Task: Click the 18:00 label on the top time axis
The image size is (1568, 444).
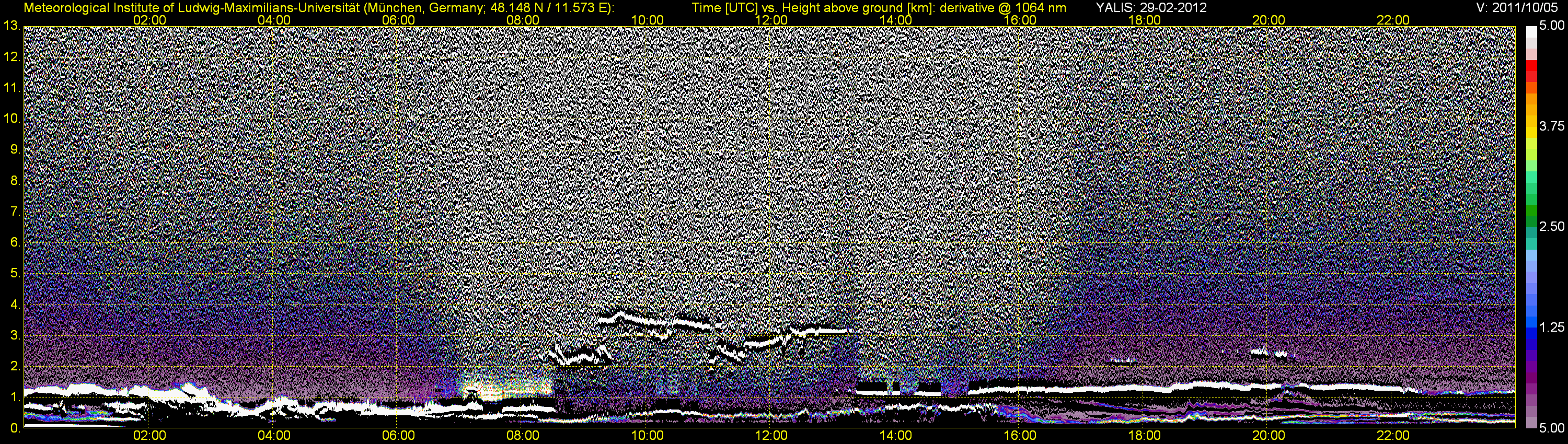Action: click(1144, 20)
